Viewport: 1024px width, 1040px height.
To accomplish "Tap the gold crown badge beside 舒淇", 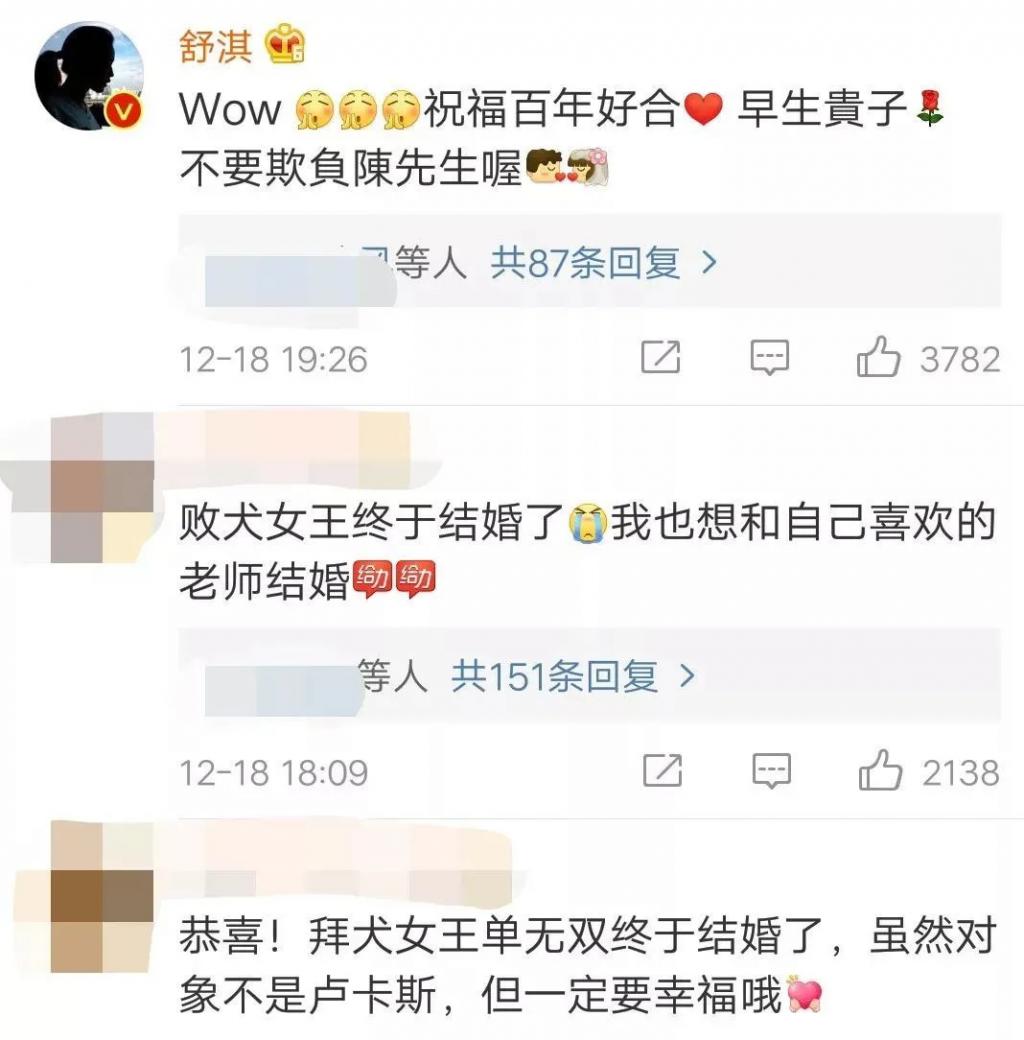I will click(x=285, y=44).
